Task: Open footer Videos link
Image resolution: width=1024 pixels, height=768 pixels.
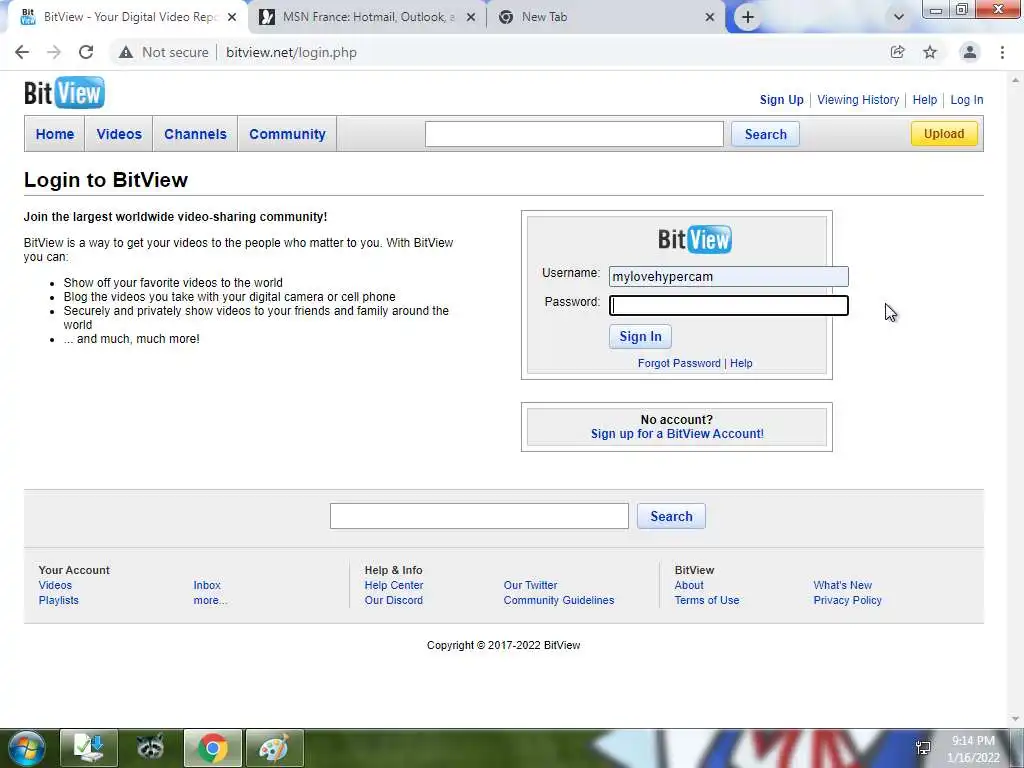Action: 55,585
